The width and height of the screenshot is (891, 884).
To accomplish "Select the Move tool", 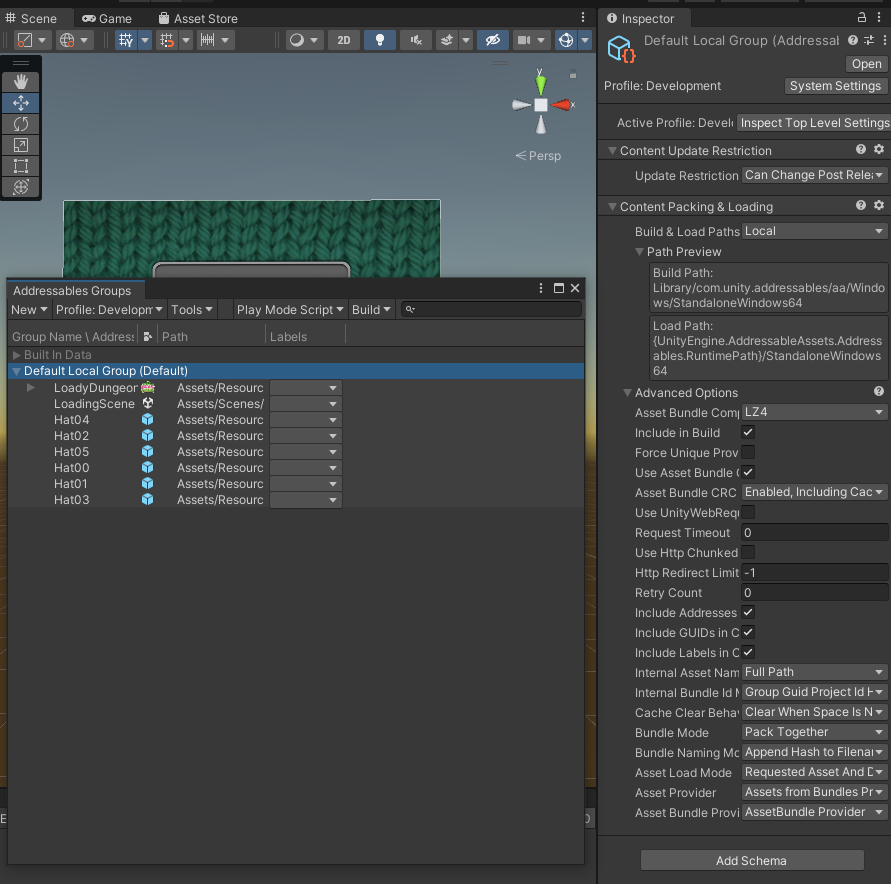I will click(x=21, y=103).
